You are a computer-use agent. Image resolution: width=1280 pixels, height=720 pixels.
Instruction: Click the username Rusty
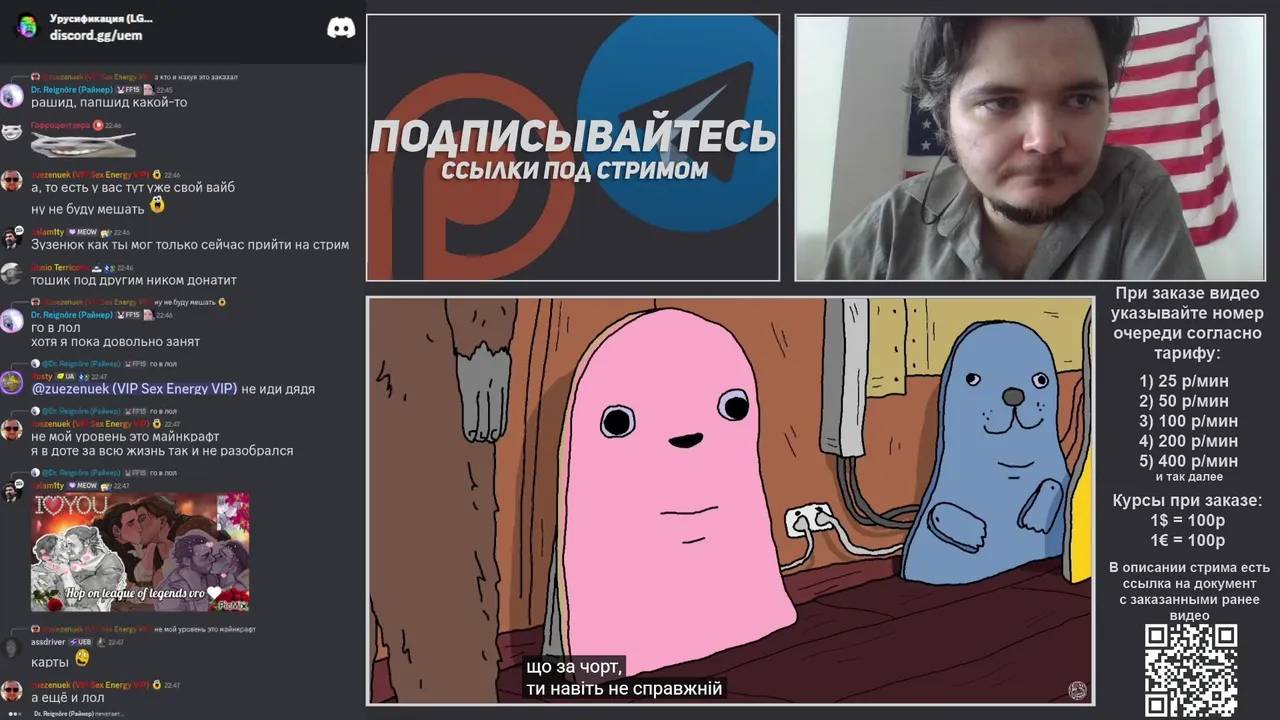tap(41, 376)
